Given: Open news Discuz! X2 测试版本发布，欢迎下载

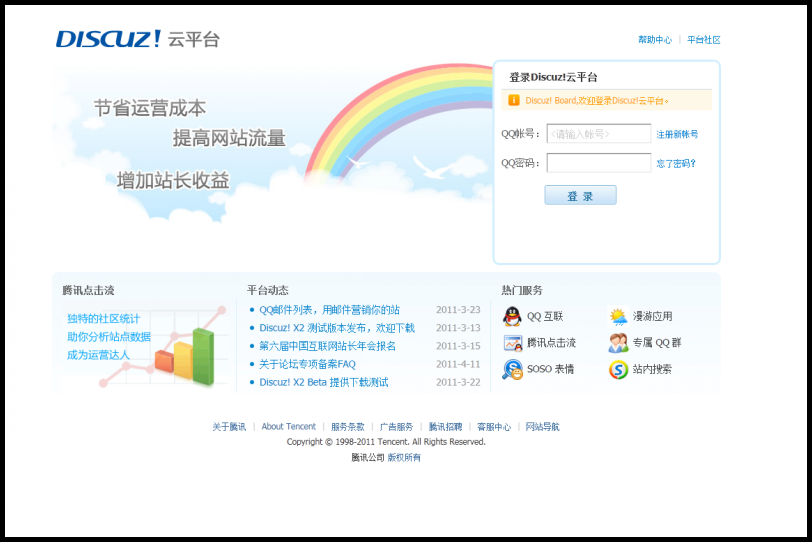Looking at the screenshot, I should click(337, 328).
